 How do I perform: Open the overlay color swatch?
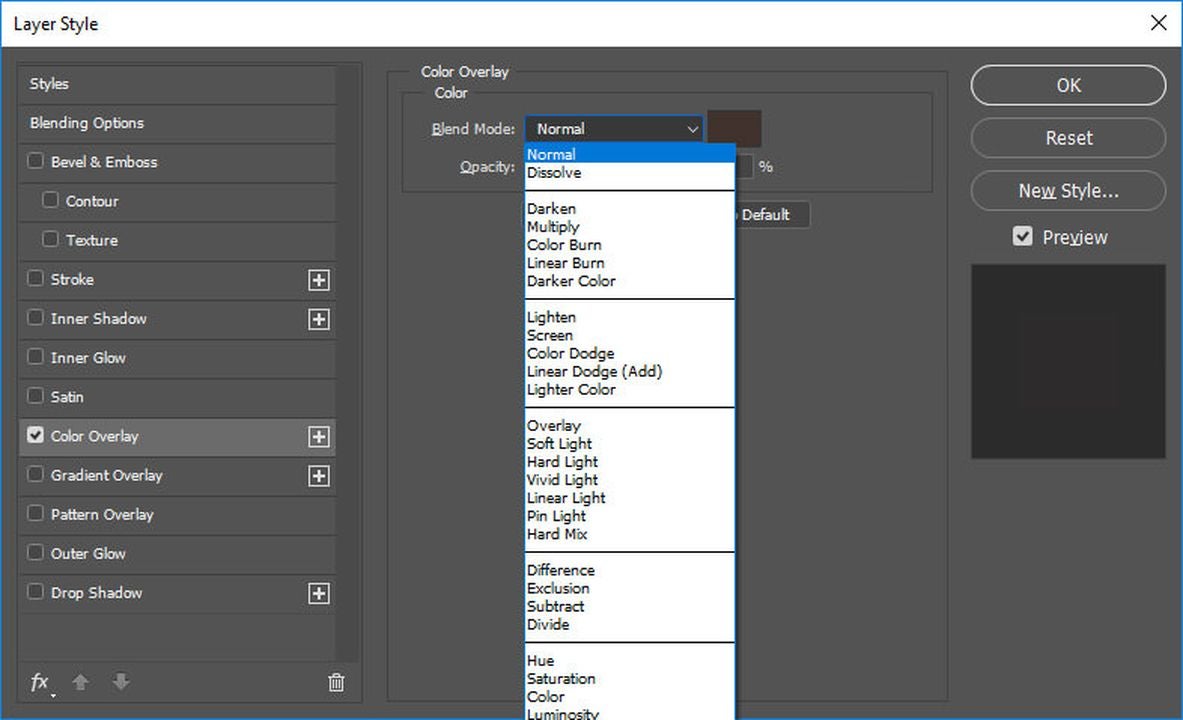tap(734, 129)
